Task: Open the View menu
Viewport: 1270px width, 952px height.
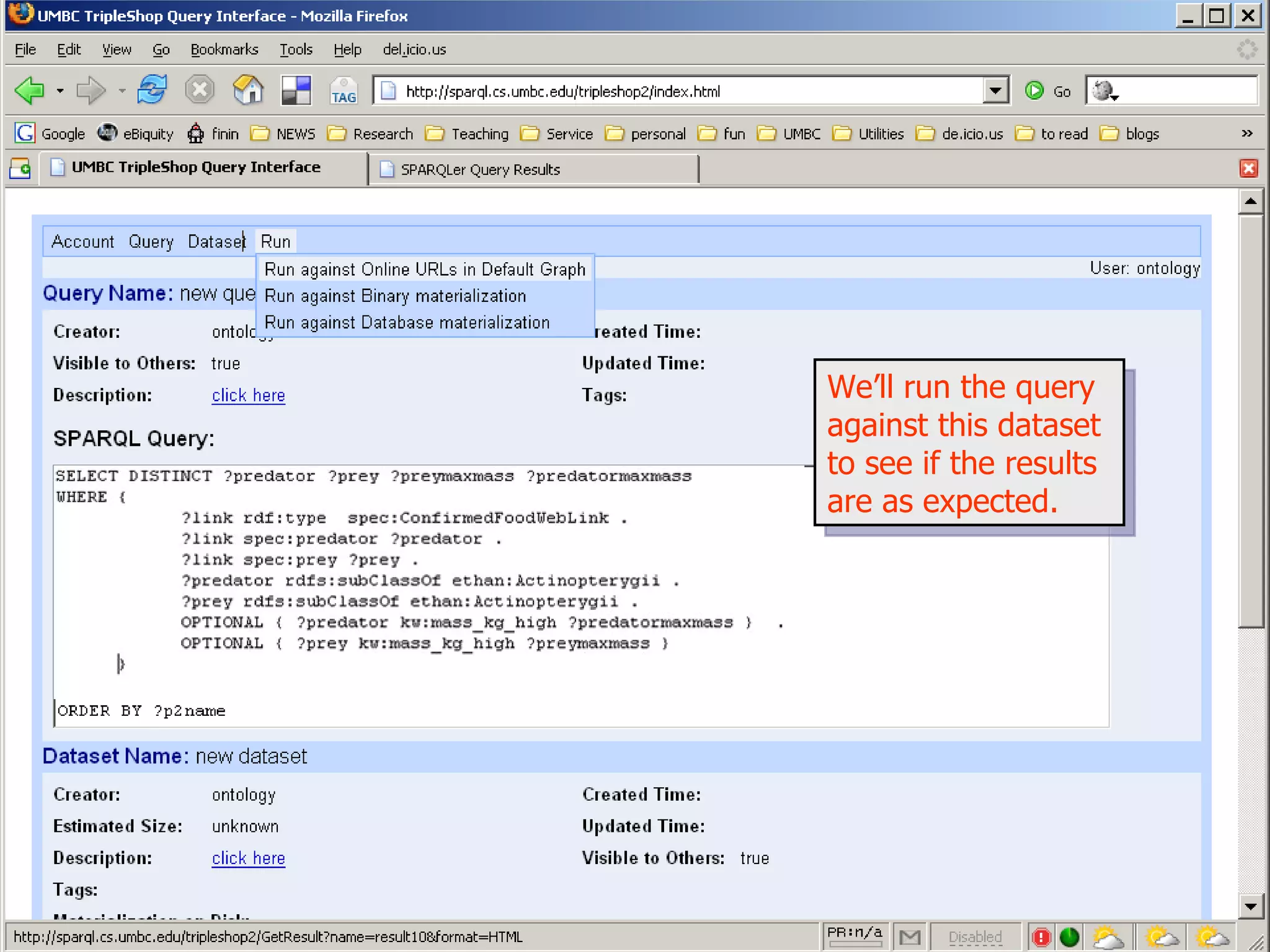Action: pyautogui.click(x=117, y=50)
